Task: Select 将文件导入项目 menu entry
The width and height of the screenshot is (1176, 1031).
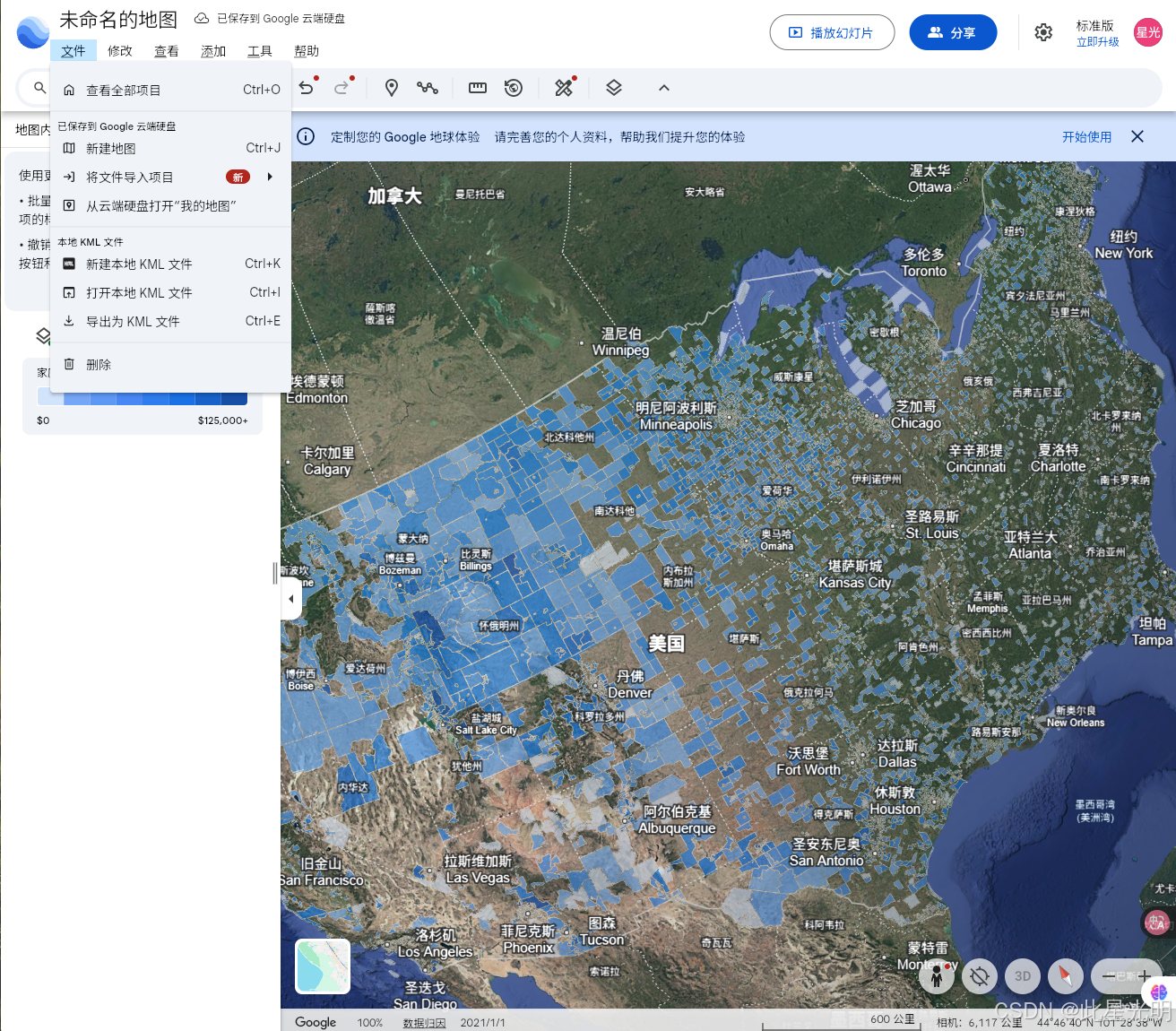Action: [171, 177]
